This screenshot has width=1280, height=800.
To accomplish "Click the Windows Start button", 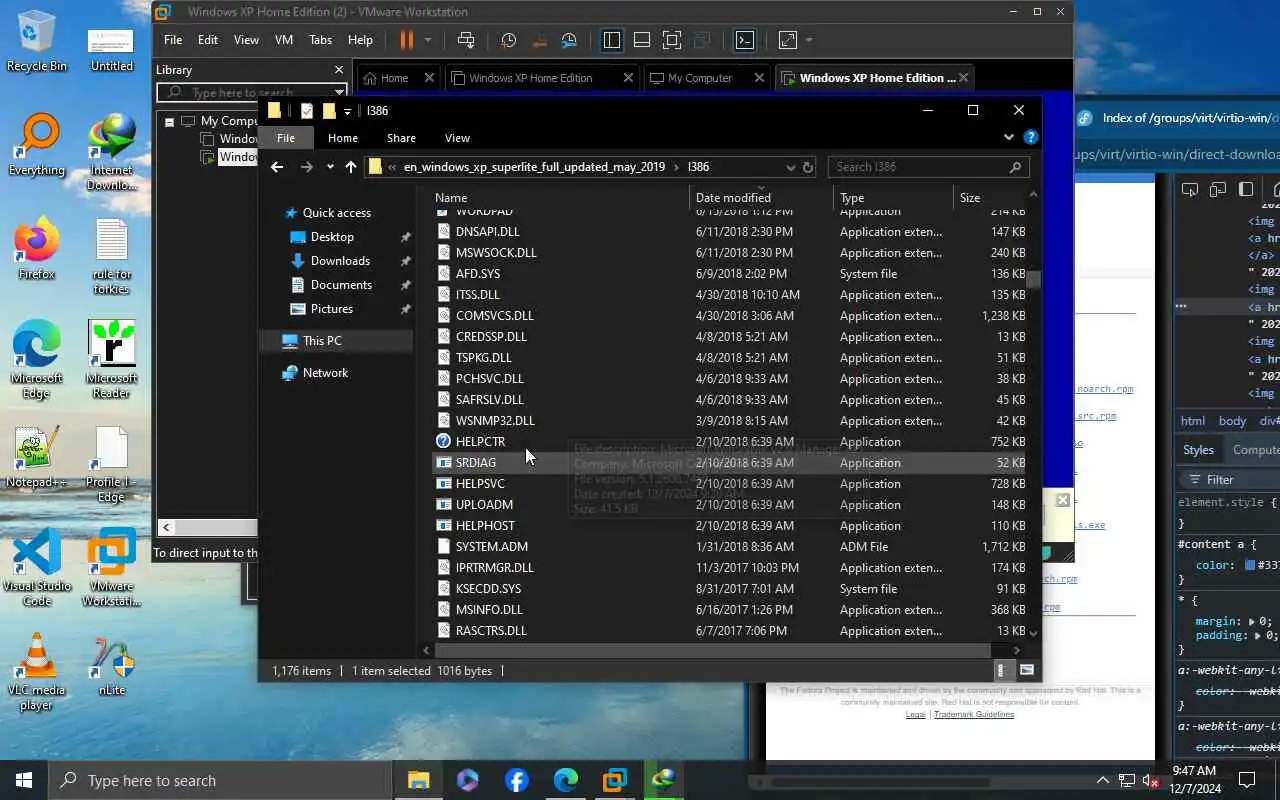I will point(24,780).
